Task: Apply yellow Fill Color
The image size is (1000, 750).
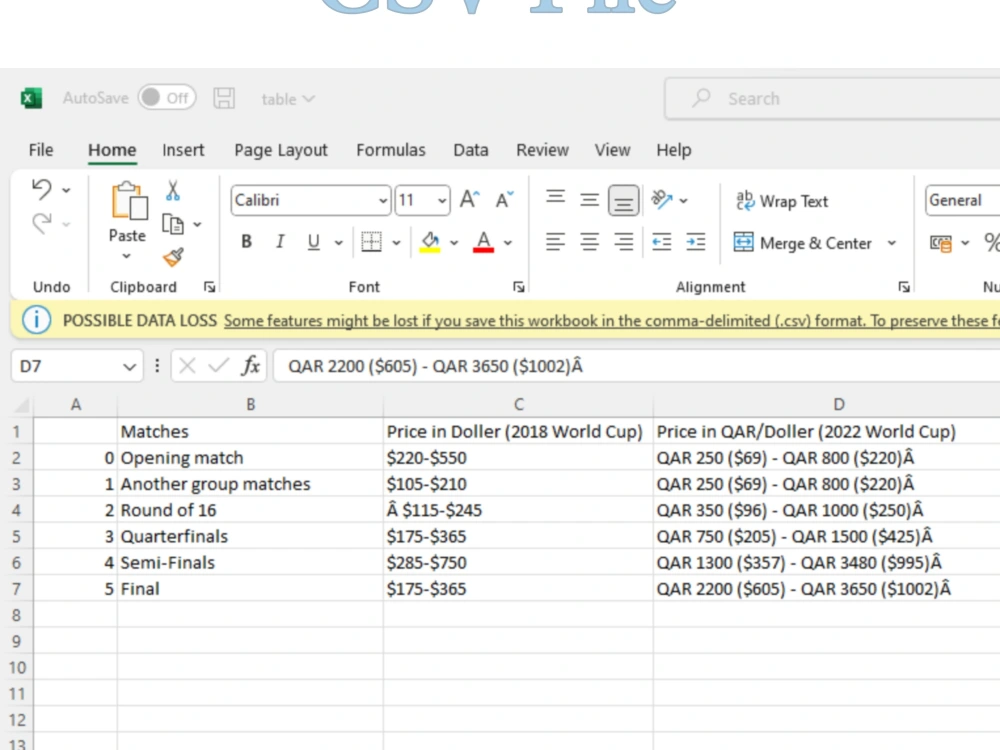Action: click(430, 242)
